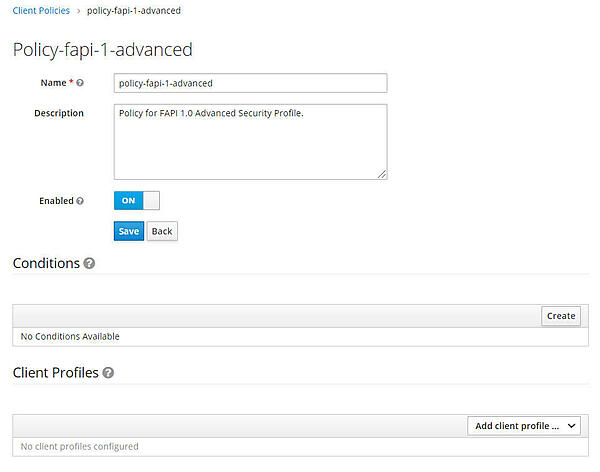The width and height of the screenshot is (600, 472).
Task: Click the Policy-fapi-1-advanced page heading
Action: (102, 49)
